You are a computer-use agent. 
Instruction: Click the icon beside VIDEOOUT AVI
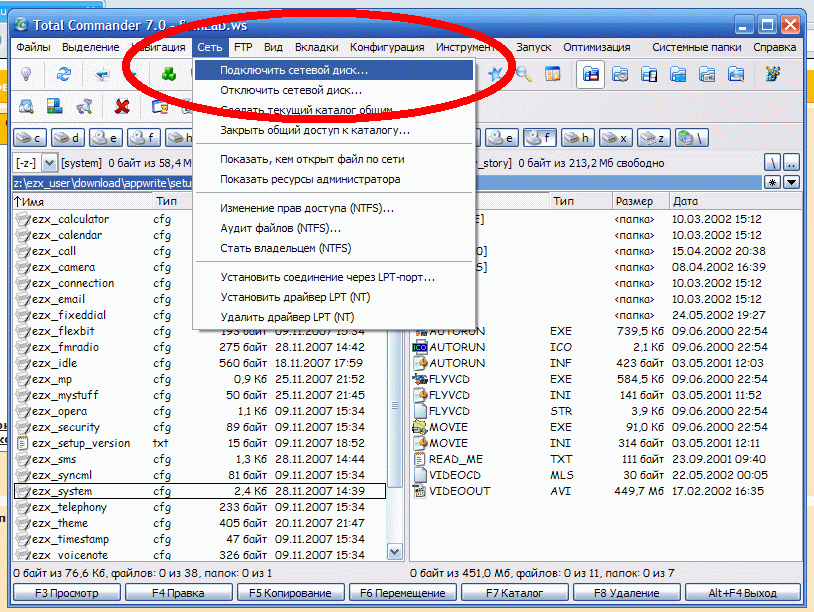click(419, 491)
